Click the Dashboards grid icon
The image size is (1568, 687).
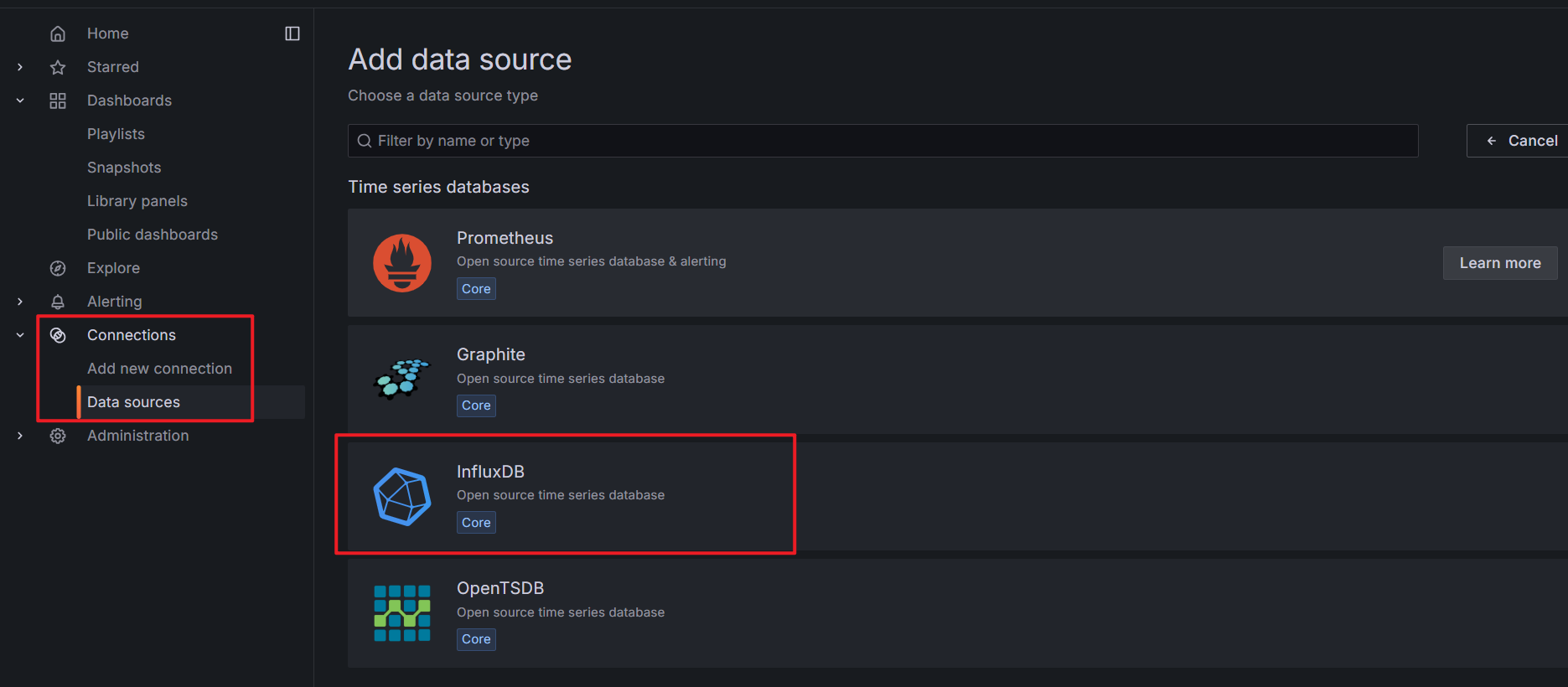[58, 101]
